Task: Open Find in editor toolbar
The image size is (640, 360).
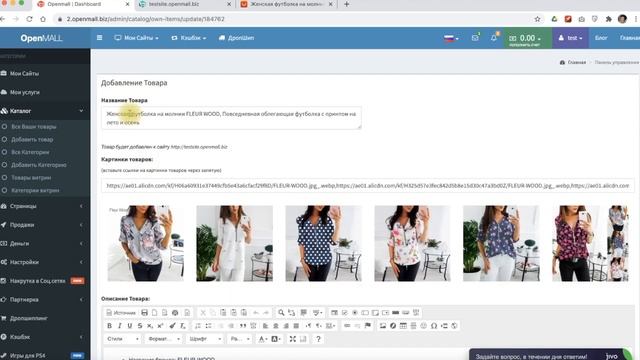Action: point(281,313)
